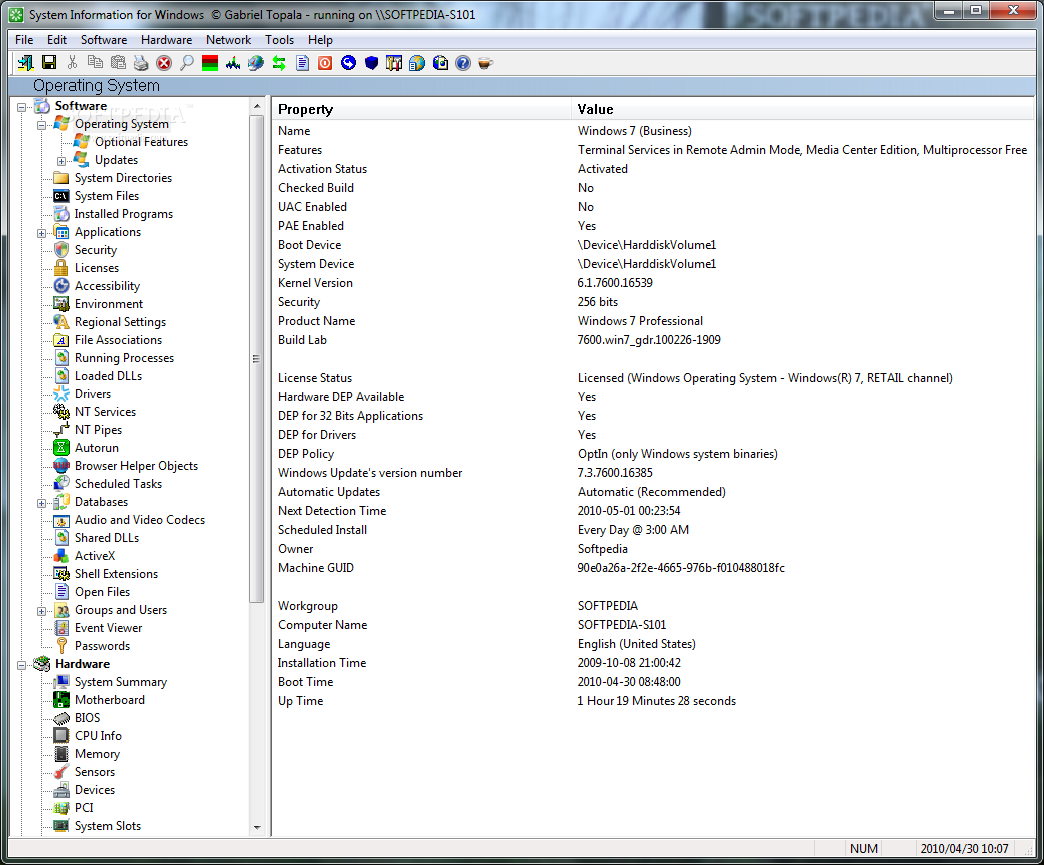Click the save report floppy disk icon

pos(48,62)
